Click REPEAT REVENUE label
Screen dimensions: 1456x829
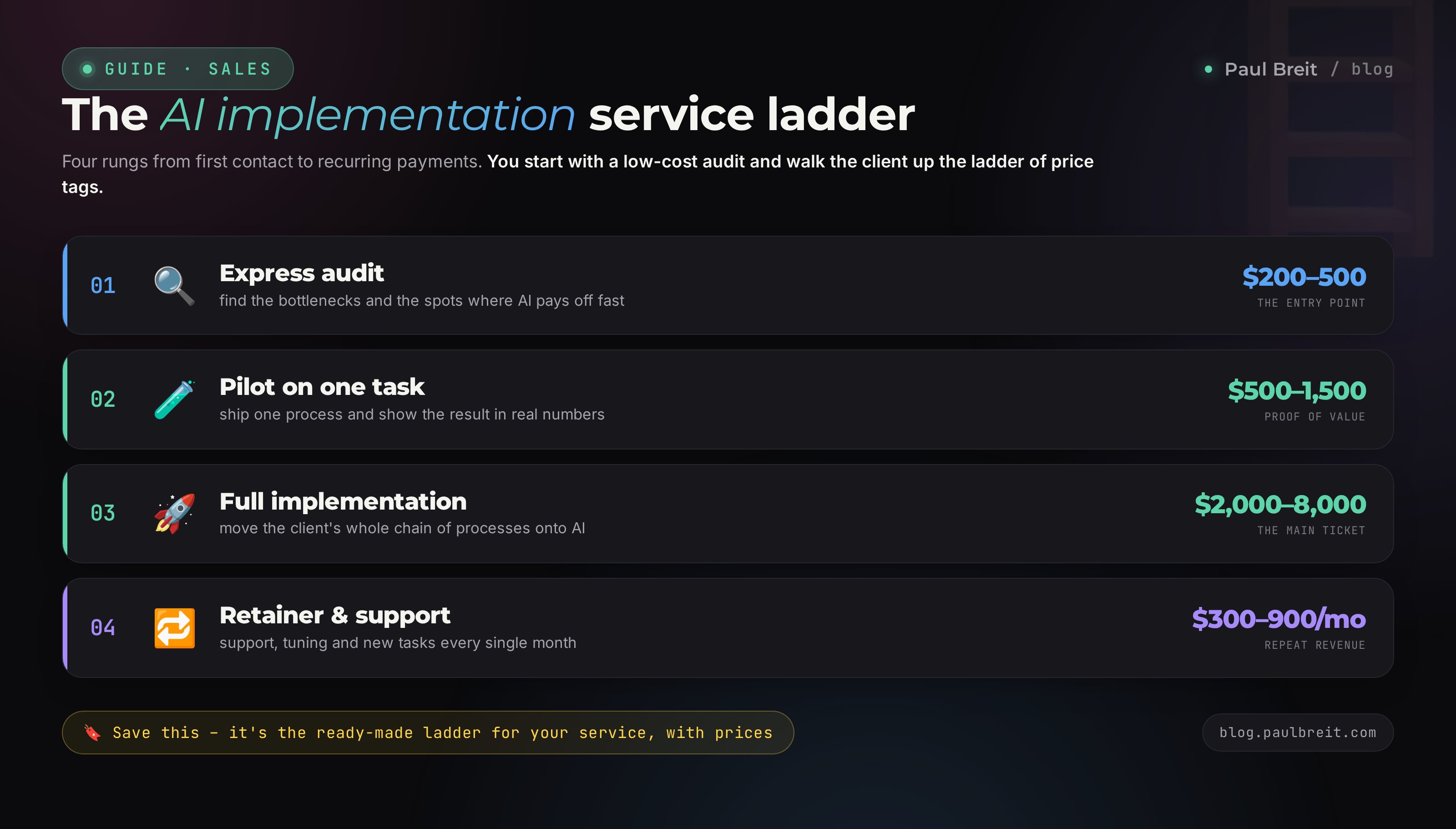[1315, 645]
